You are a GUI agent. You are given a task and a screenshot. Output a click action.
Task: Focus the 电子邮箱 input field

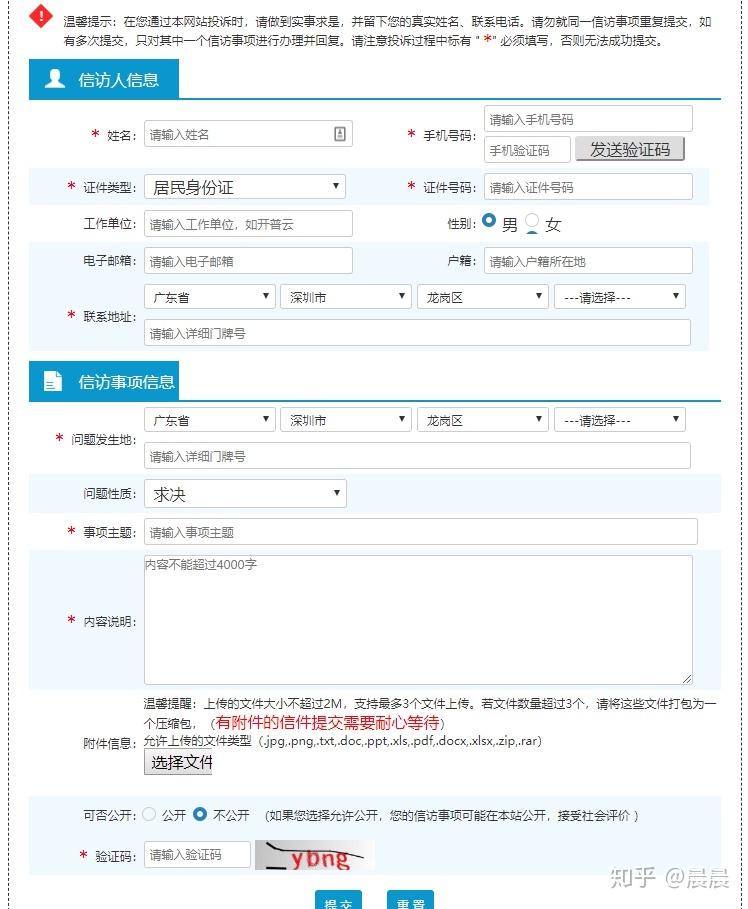248,261
